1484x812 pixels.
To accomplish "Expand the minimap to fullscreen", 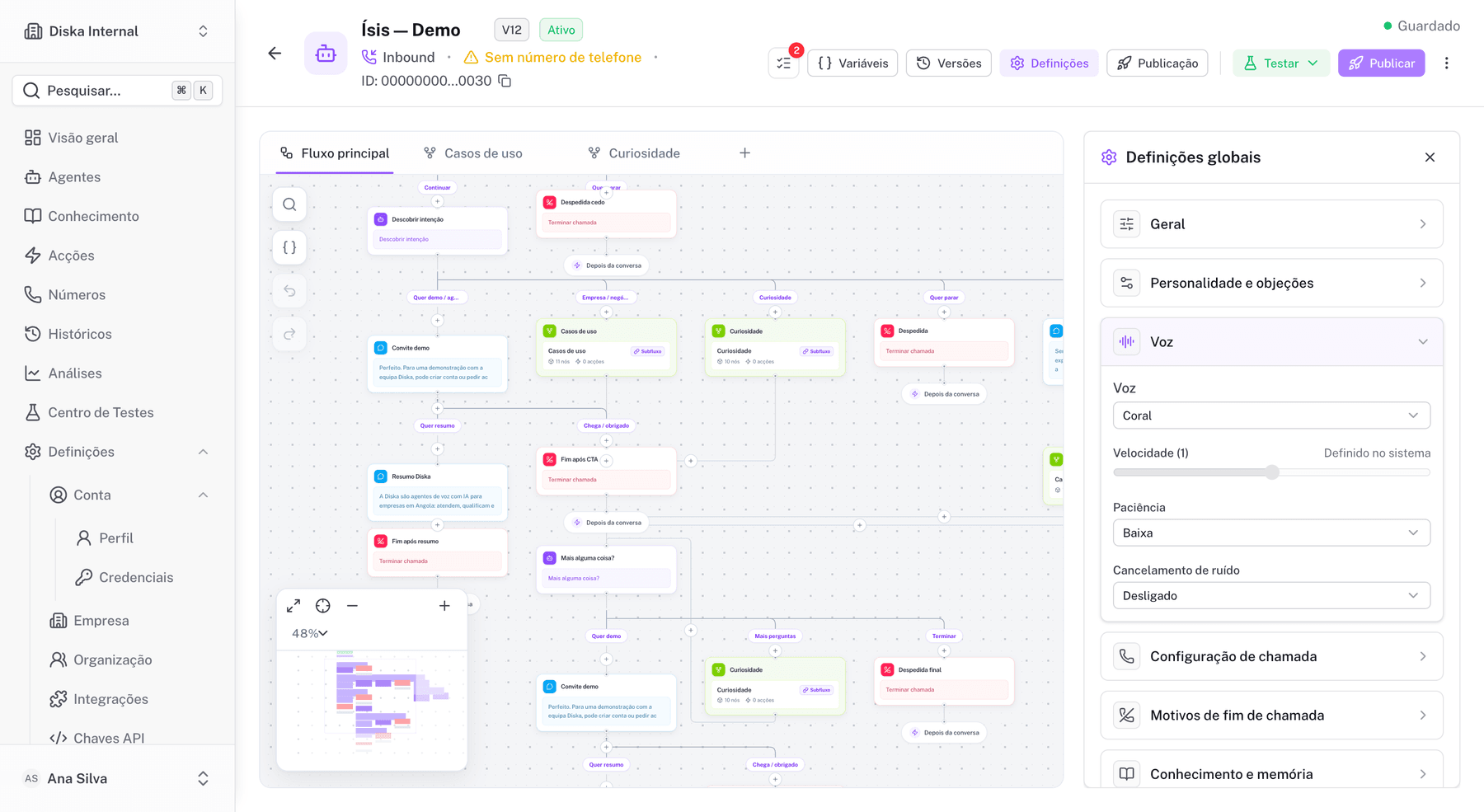I will tap(294, 606).
